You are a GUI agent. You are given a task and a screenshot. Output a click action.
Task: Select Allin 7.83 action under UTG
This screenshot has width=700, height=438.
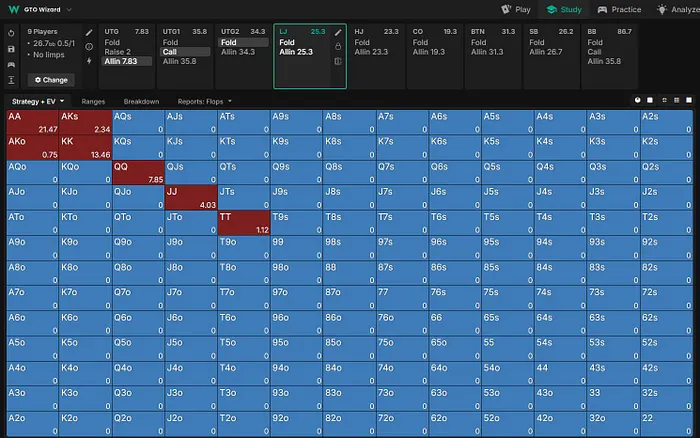point(128,61)
